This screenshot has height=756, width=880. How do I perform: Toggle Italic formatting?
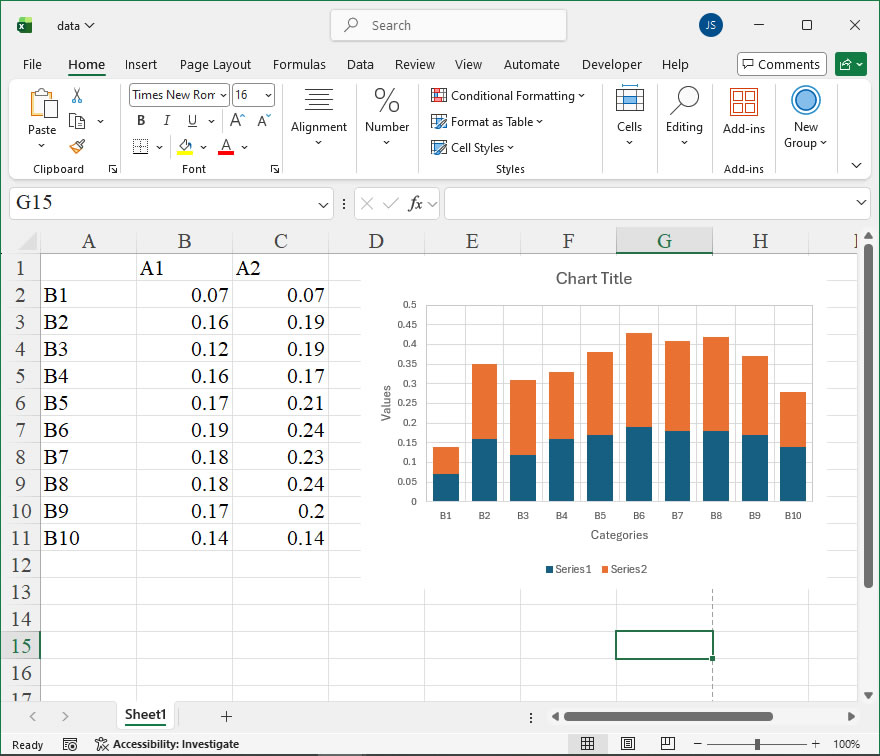[x=166, y=121]
